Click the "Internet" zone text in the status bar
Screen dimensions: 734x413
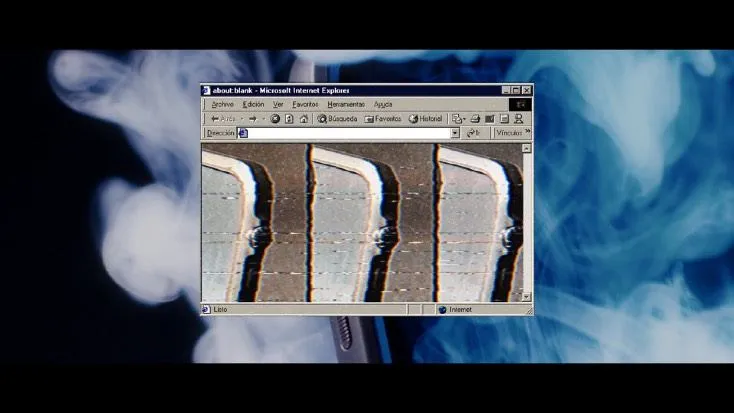pos(460,310)
